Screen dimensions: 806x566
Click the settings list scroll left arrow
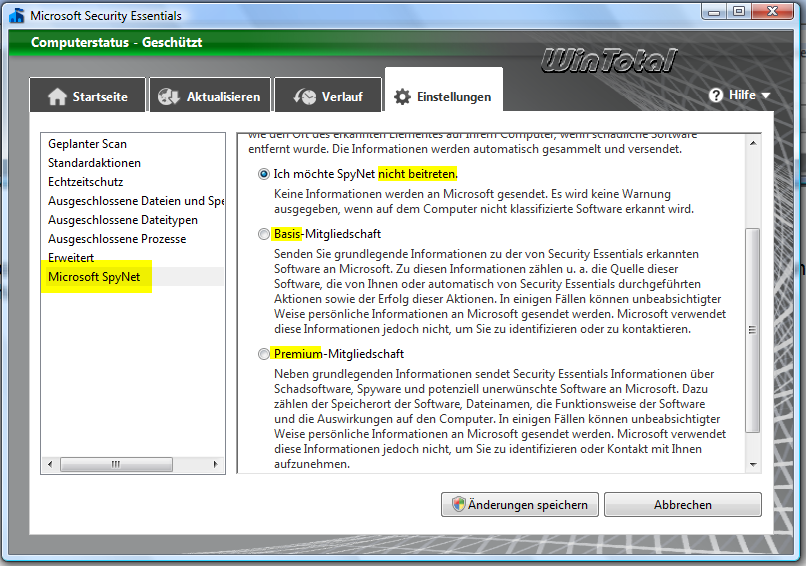(49, 464)
